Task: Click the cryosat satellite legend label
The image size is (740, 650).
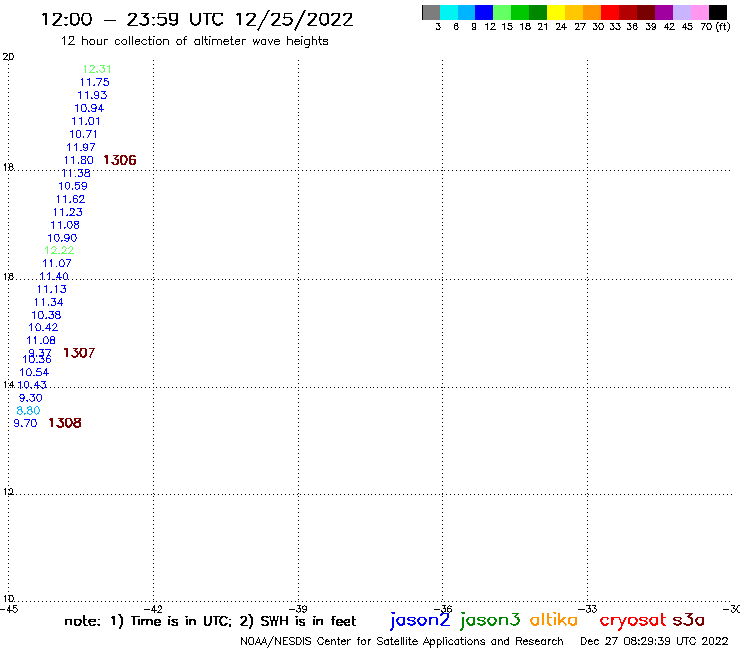Action: tap(632, 621)
